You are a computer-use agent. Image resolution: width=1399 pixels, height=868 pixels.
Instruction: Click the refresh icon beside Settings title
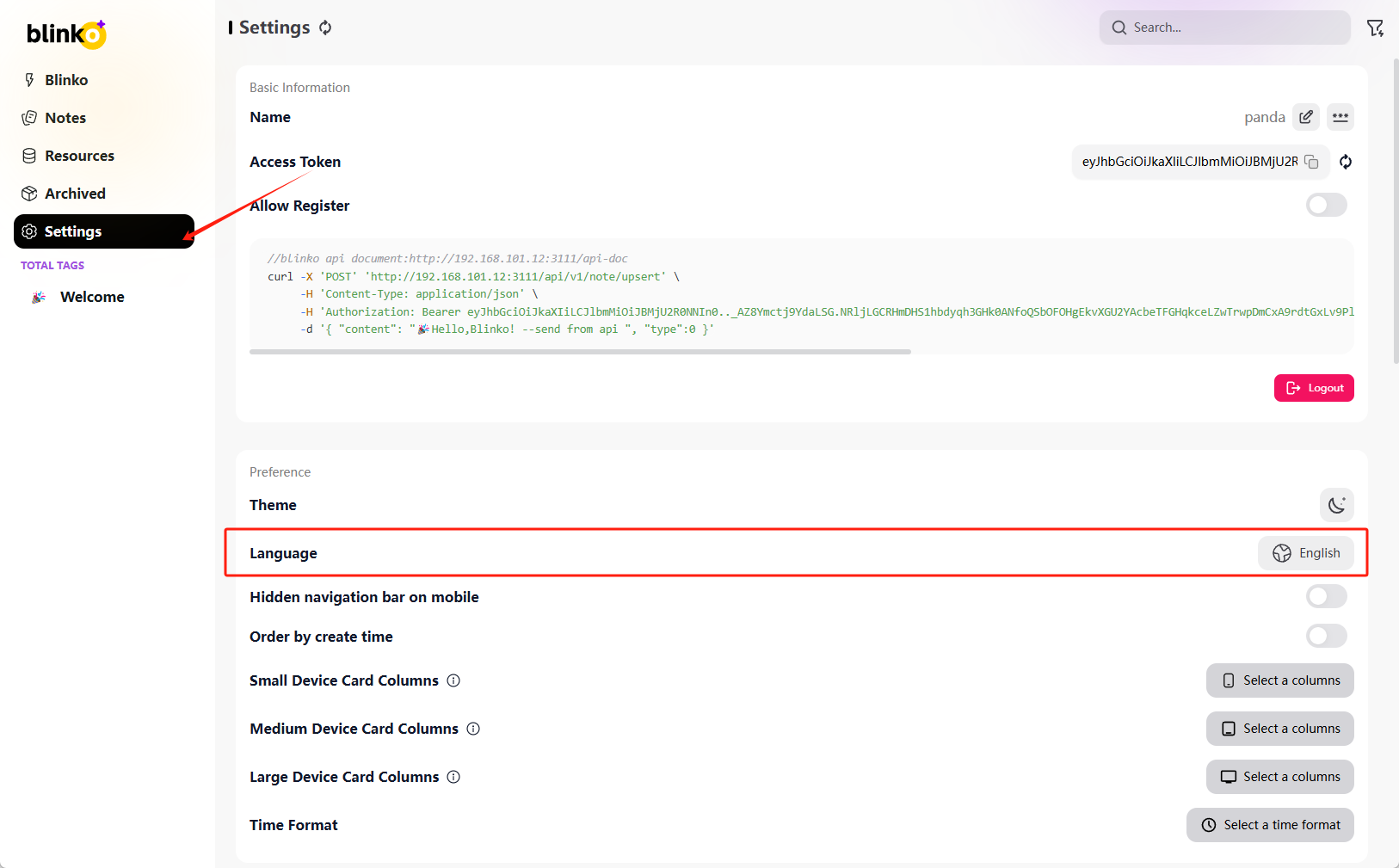325,28
